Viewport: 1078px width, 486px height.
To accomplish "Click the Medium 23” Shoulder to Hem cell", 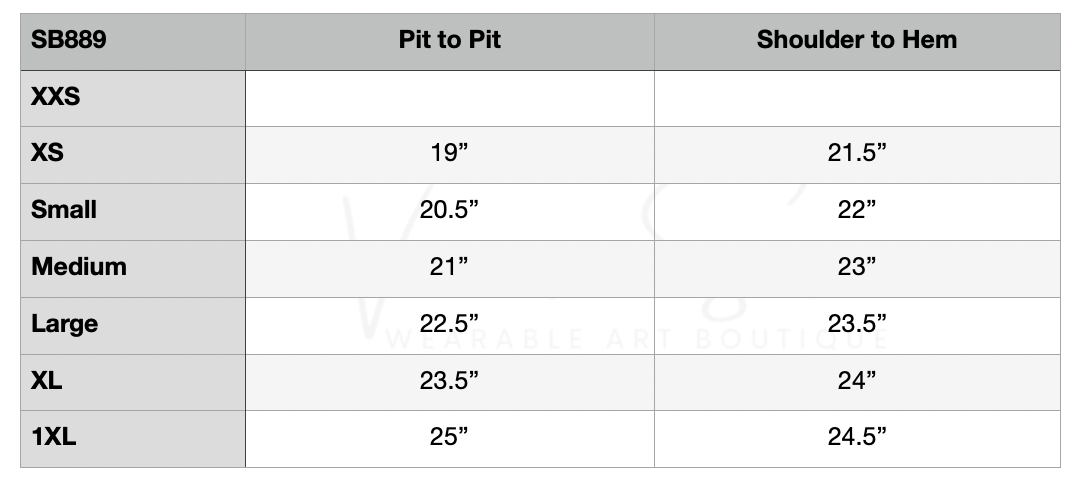I will (x=857, y=267).
